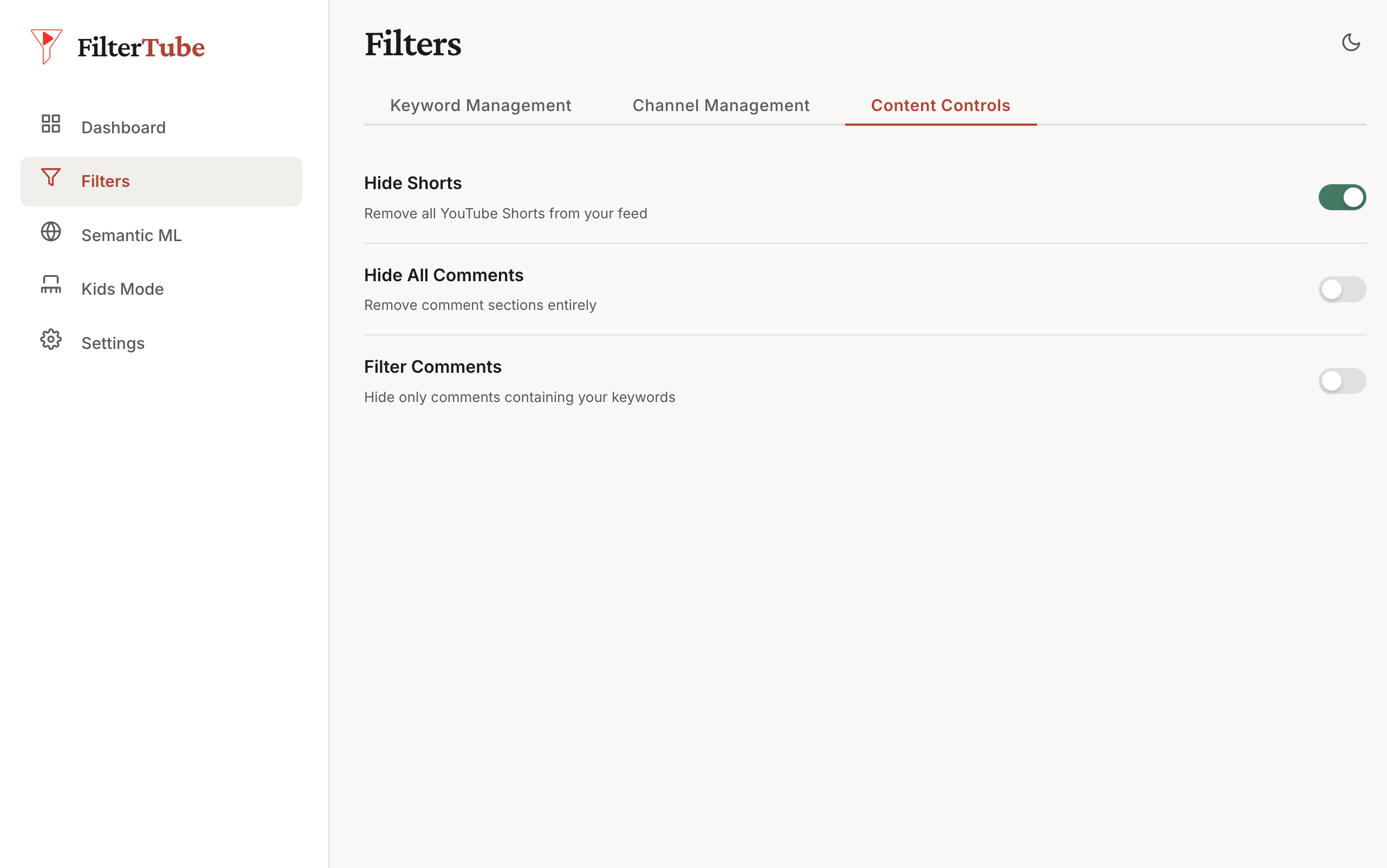
Task: Switch to the Keyword Management tab
Action: click(481, 105)
